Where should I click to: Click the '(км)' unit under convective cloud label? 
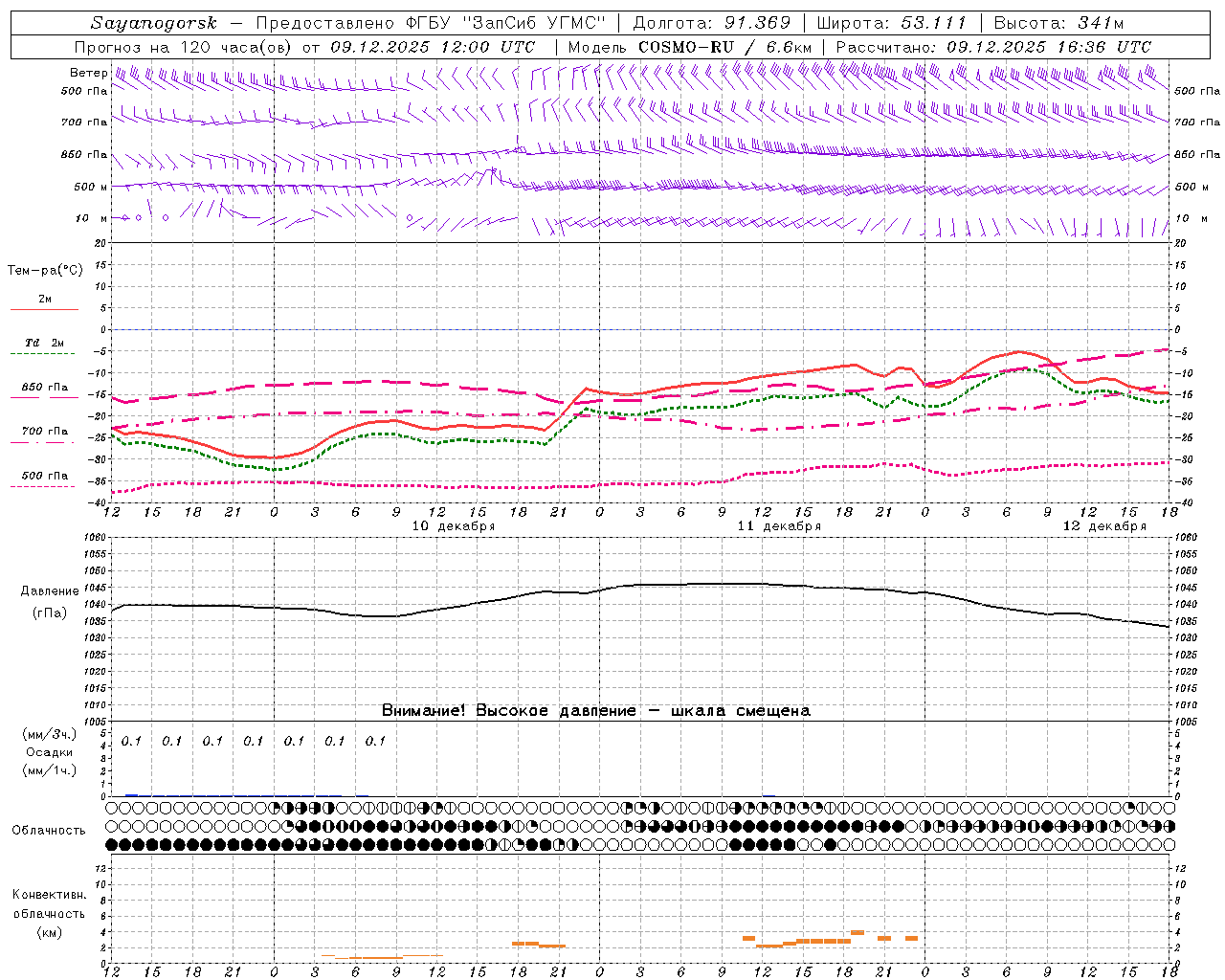coord(50,933)
